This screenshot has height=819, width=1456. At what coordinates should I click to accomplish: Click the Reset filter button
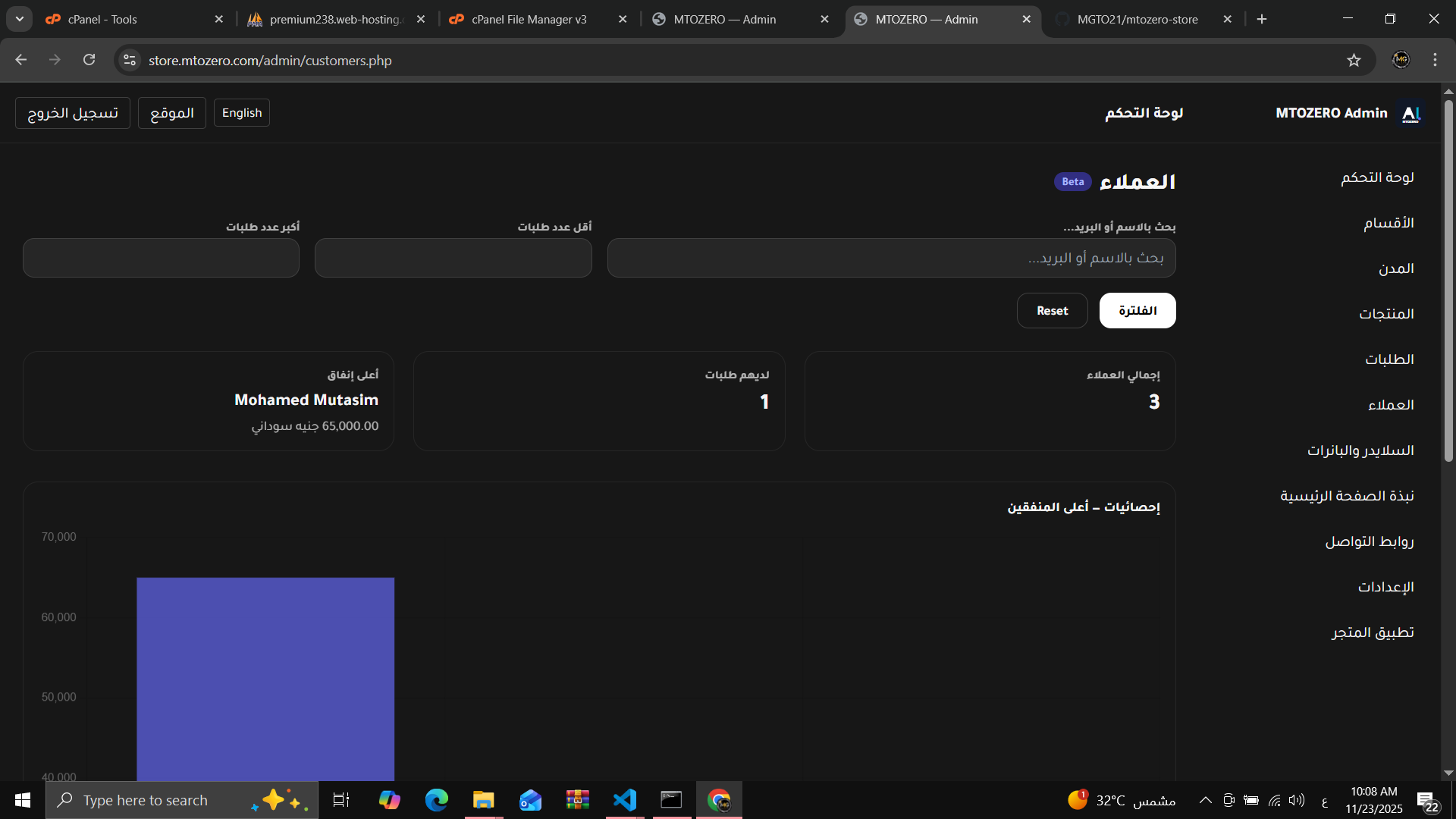1052,311
